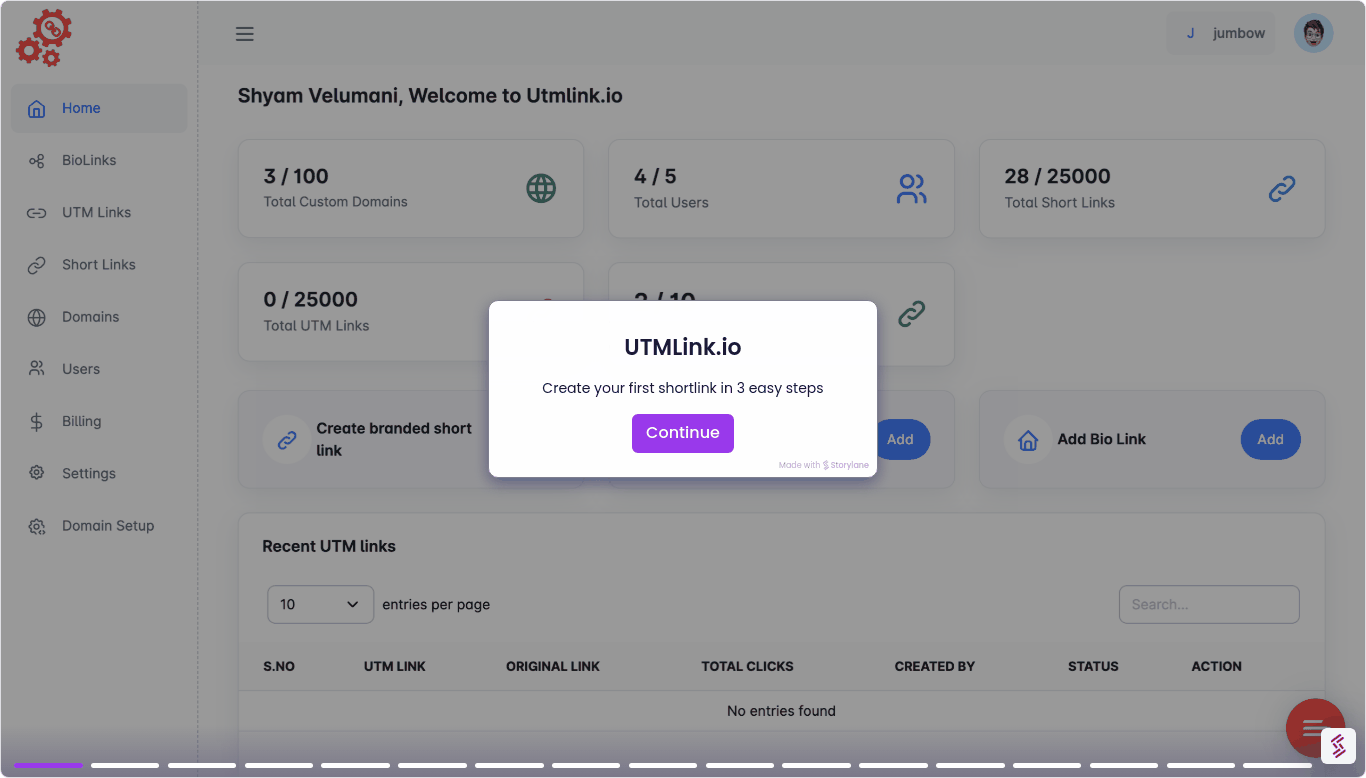
Task: Click the Utmlink.io app logo
Action: pos(44,37)
